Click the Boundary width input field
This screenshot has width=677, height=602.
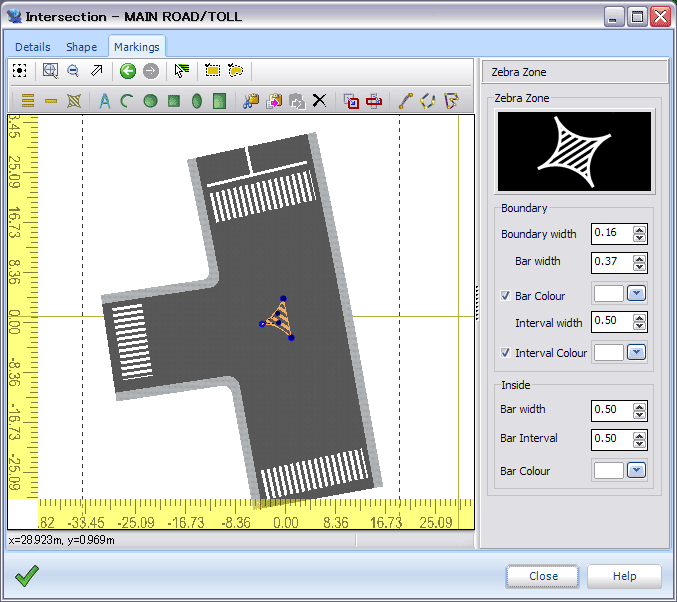tap(612, 234)
